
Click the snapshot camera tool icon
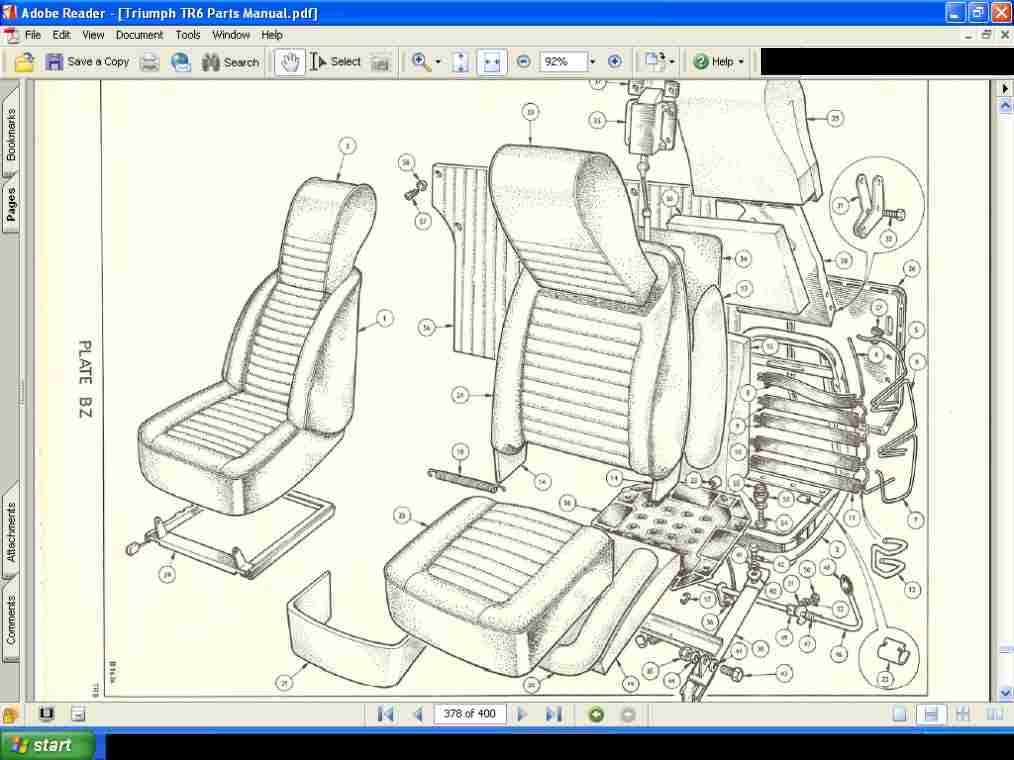tap(381, 62)
